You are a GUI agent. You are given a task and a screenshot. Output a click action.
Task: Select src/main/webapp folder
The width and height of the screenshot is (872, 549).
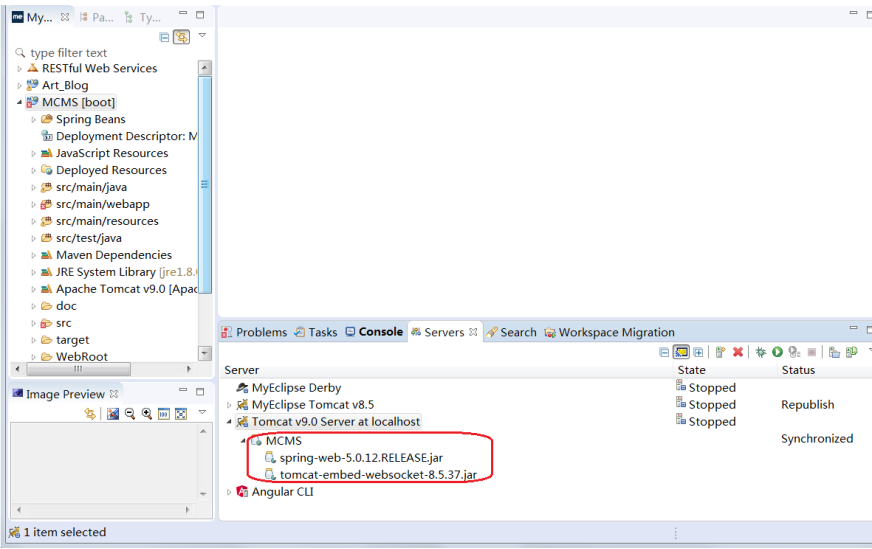tap(95, 204)
